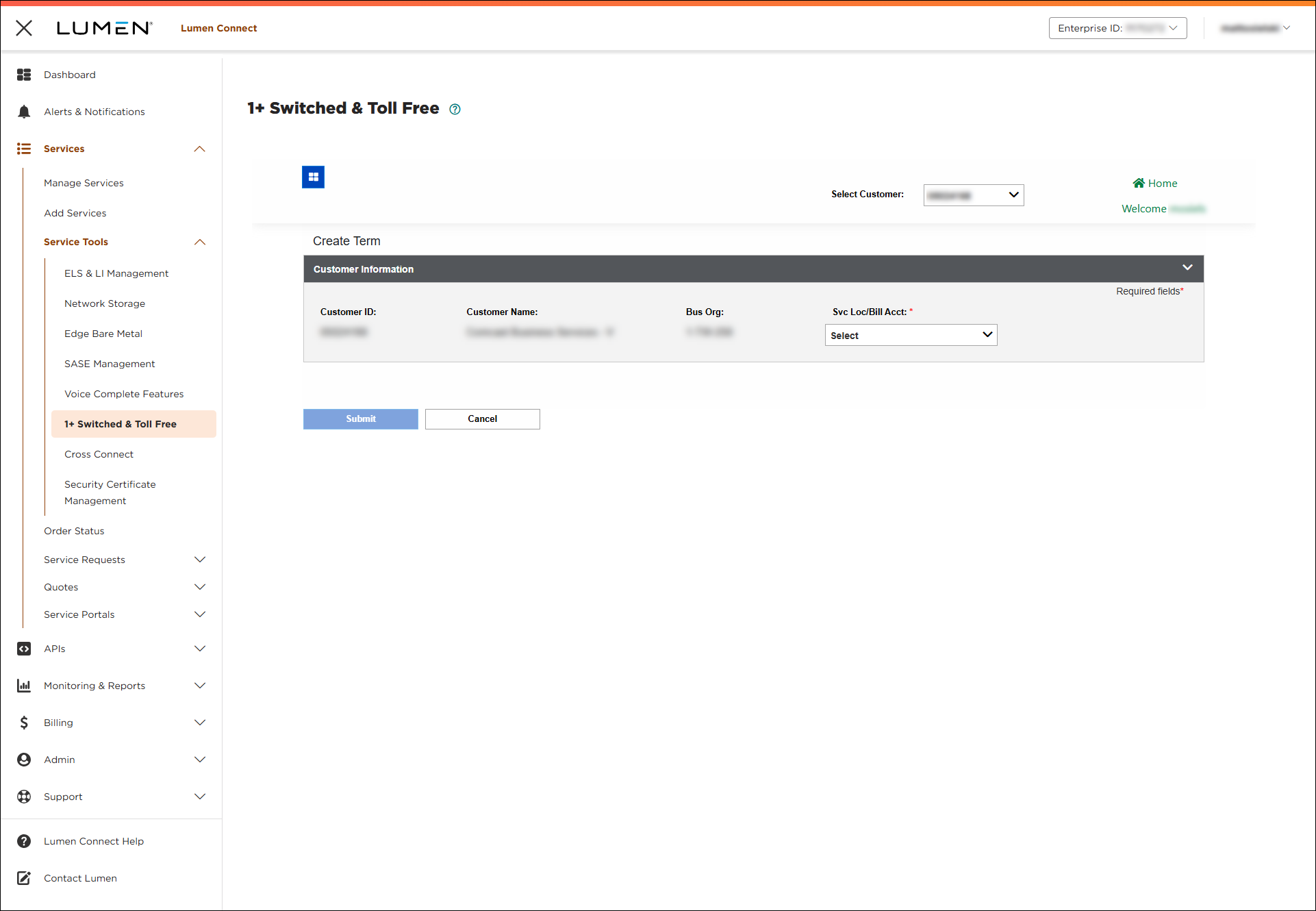This screenshot has width=1316, height=911.
Task: Open the Dashboard grid icon
Action: click(x=24, y=75)
